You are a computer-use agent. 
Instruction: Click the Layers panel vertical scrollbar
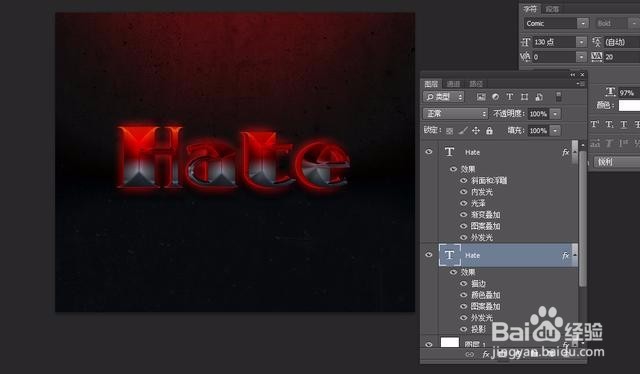(582, 218)
